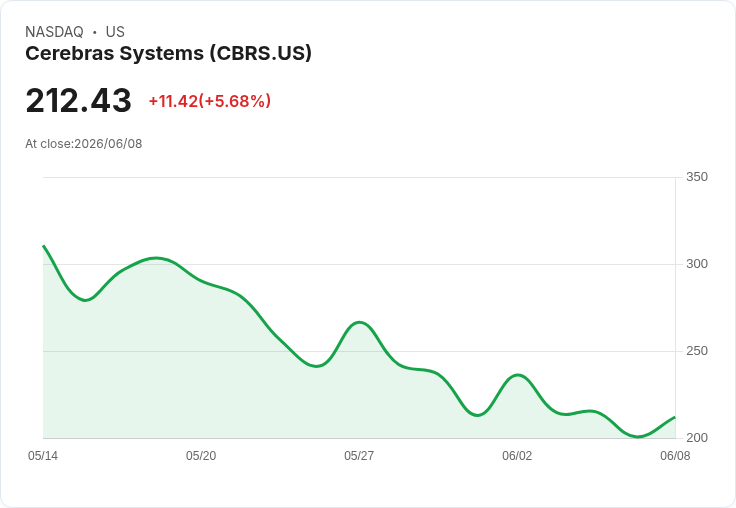This screenshot has height=508, width=736.
Task: Click the chart line endpoint at 06/08
Action: 675,417
